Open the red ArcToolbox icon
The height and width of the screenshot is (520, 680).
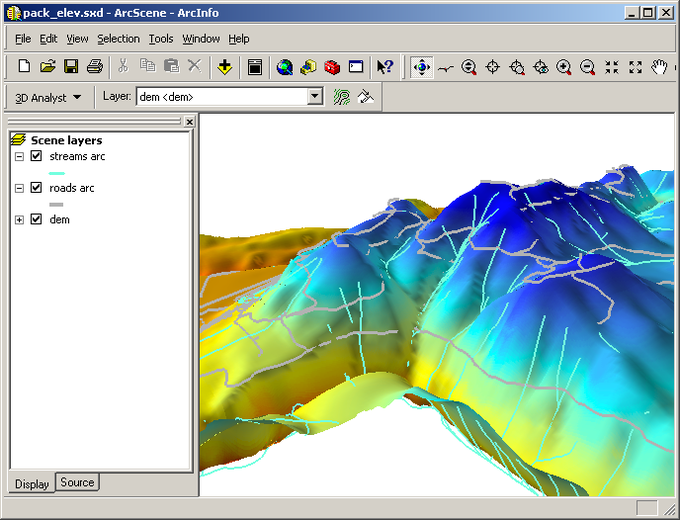pyautogui.click(x=332, y=67)
